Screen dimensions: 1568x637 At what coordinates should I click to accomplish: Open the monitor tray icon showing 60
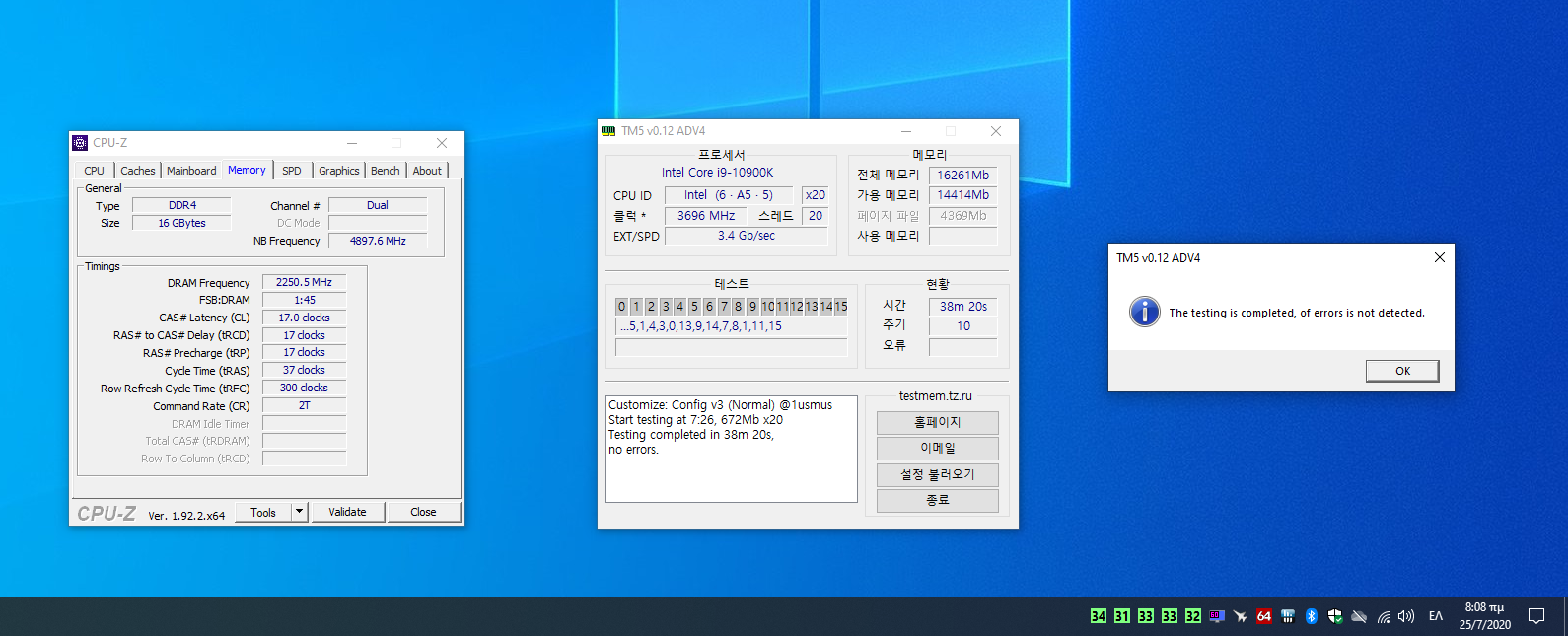click(x=1217, y=616)
